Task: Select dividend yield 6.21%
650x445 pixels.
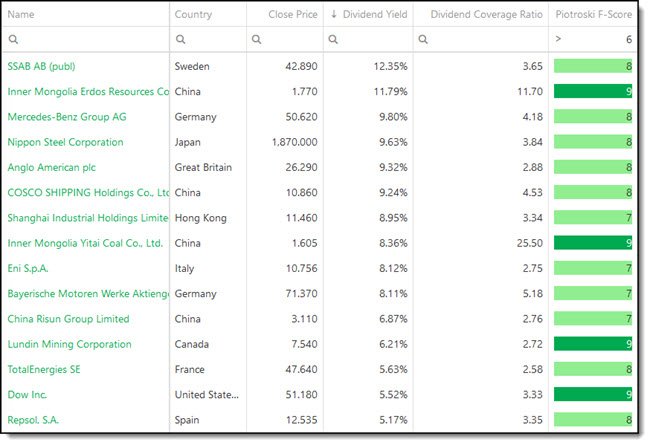Action: (x=393, y=345)
